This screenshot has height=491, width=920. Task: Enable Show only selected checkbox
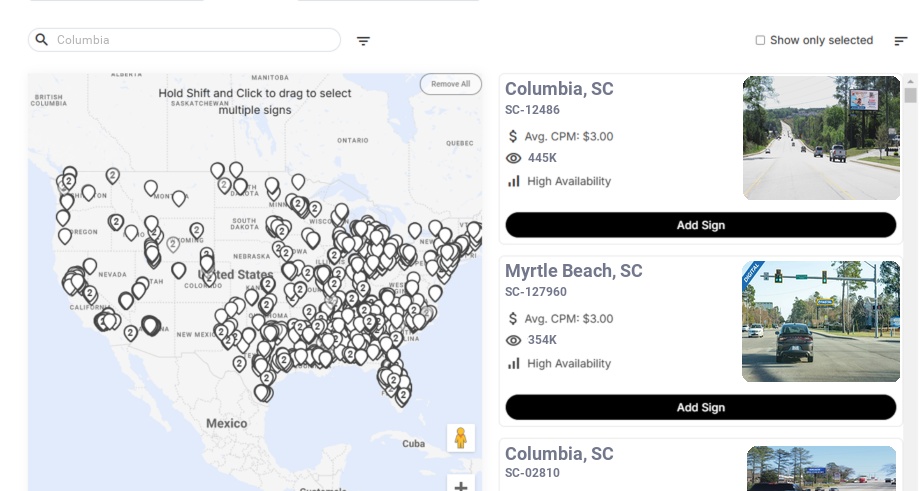tap(760, 40)
